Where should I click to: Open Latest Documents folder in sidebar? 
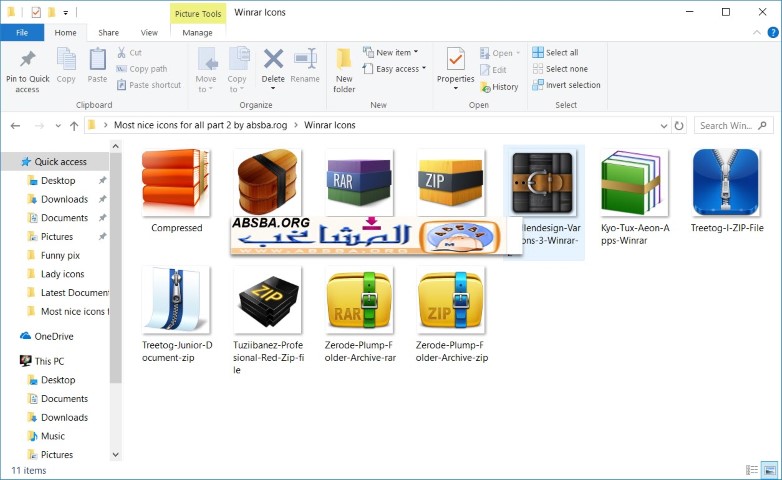[68, 293]
